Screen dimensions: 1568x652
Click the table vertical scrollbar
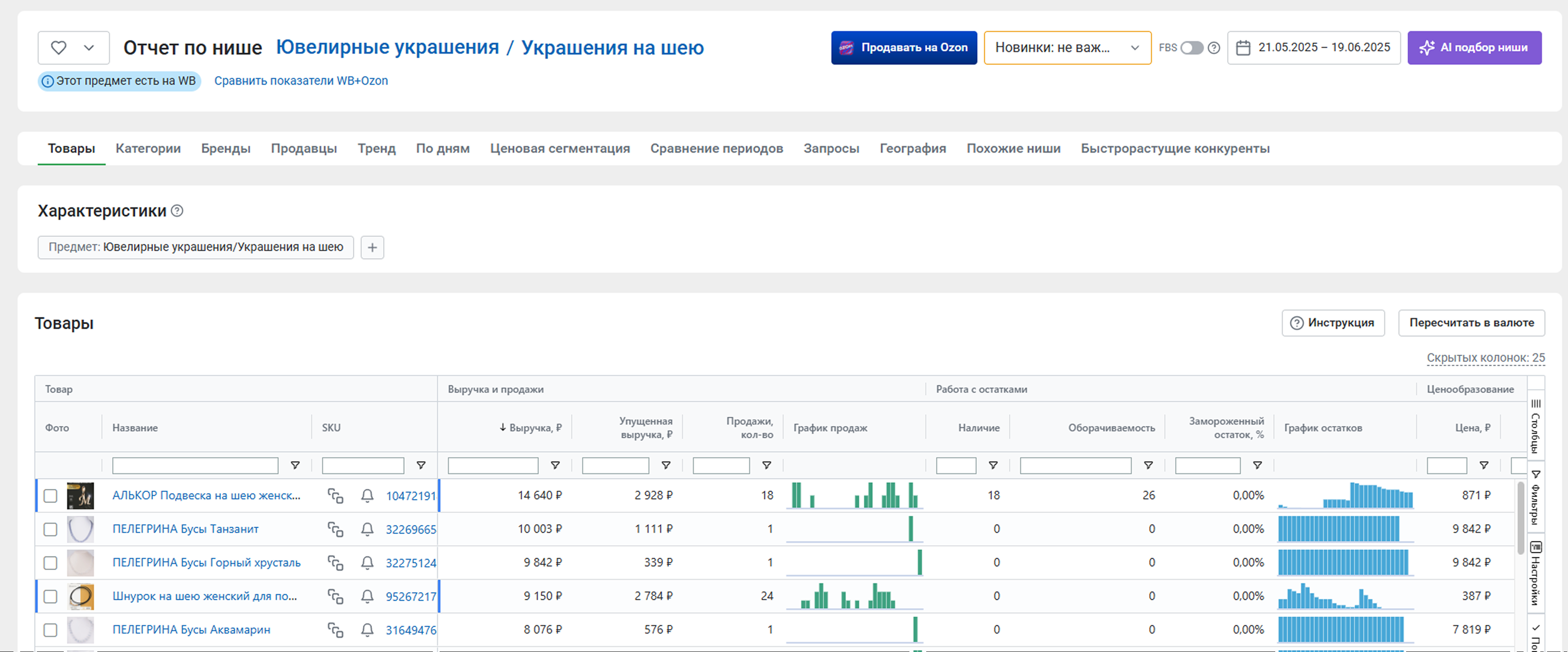pyautogui.click(x=1520, y=517)
